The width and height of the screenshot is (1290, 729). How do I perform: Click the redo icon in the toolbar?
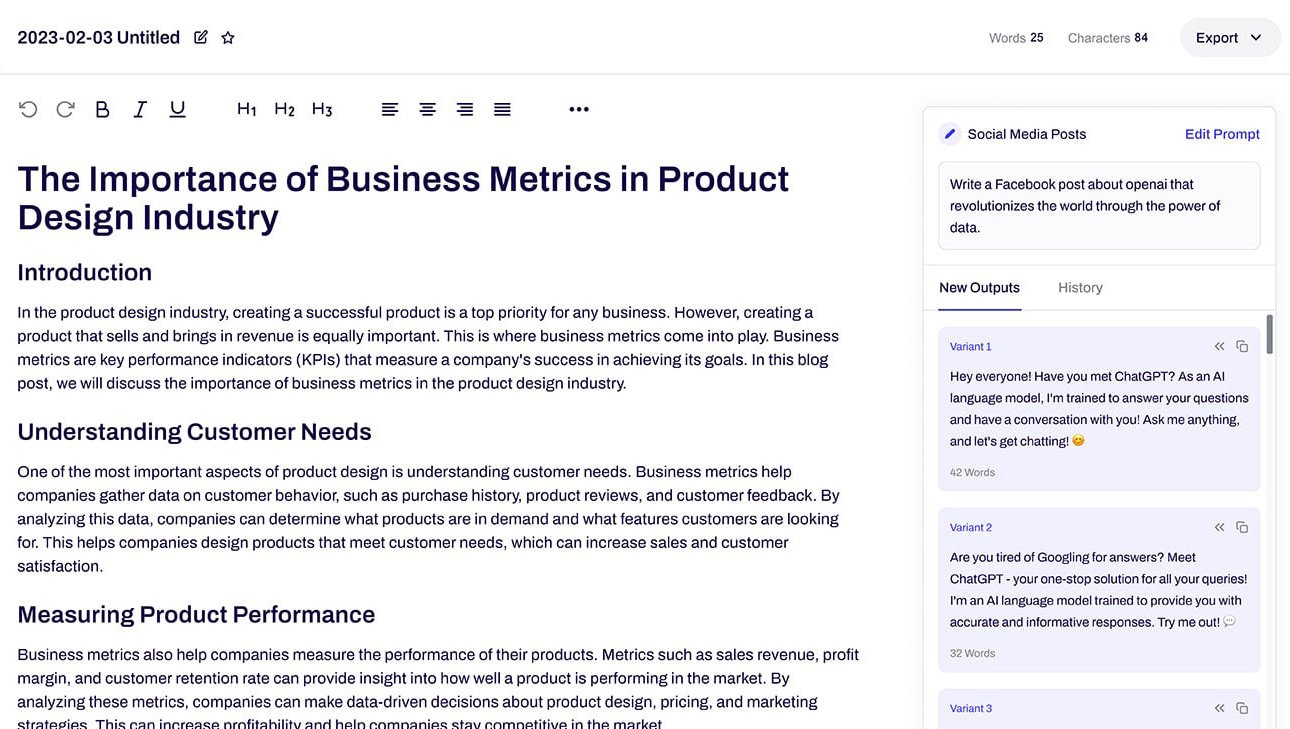coord(65,109)
